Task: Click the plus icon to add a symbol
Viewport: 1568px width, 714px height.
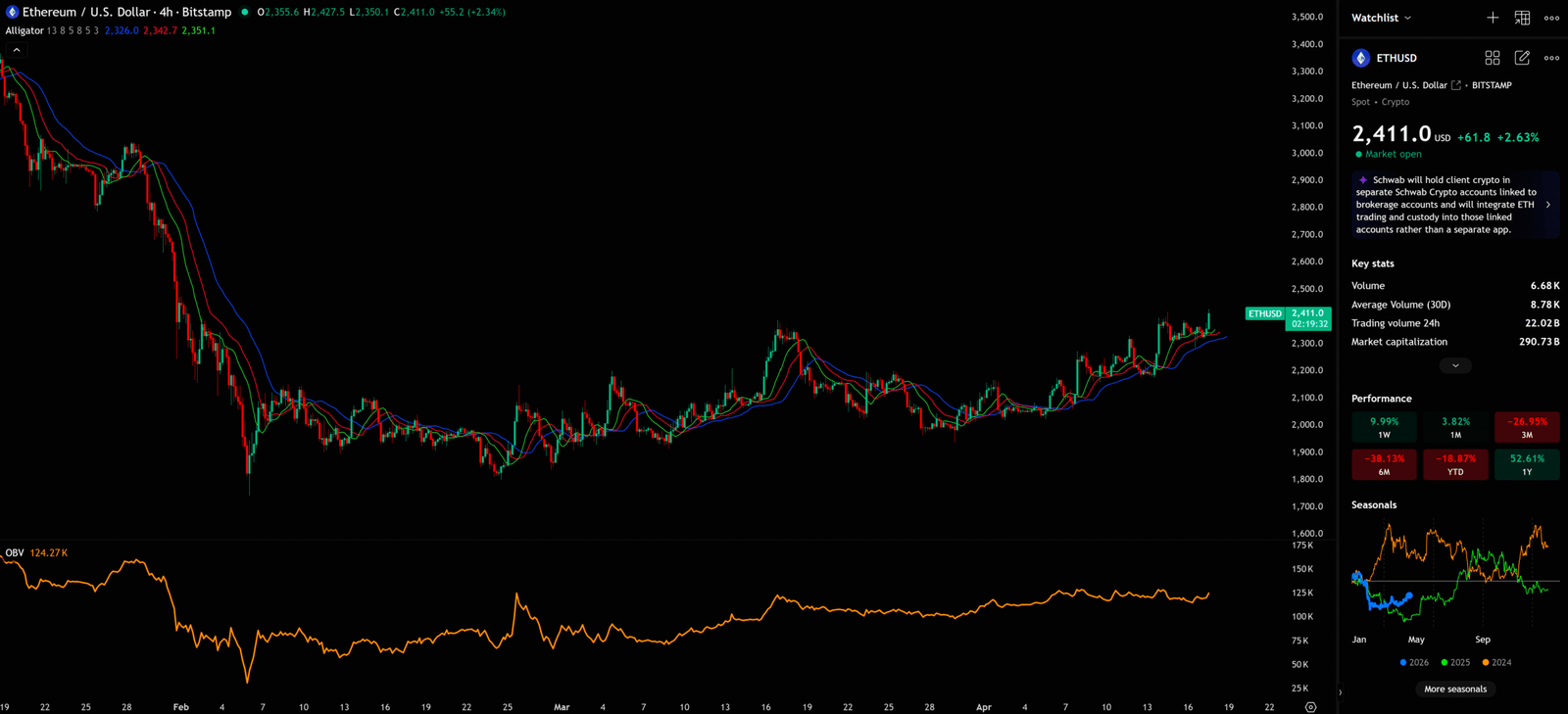Action: (1492, 18)
